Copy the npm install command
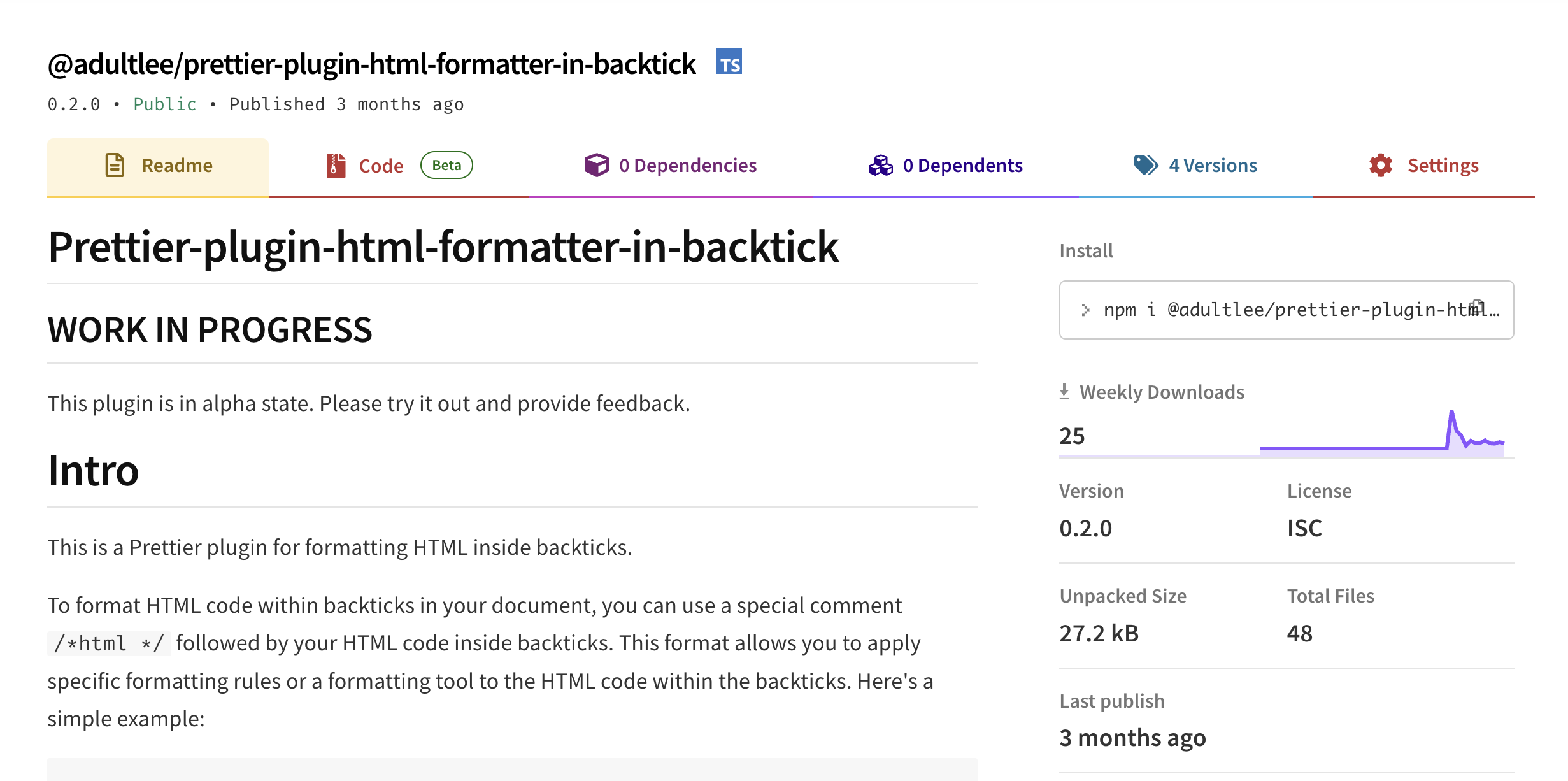This screenshot has height=781, width=1568. (1478, 307)
